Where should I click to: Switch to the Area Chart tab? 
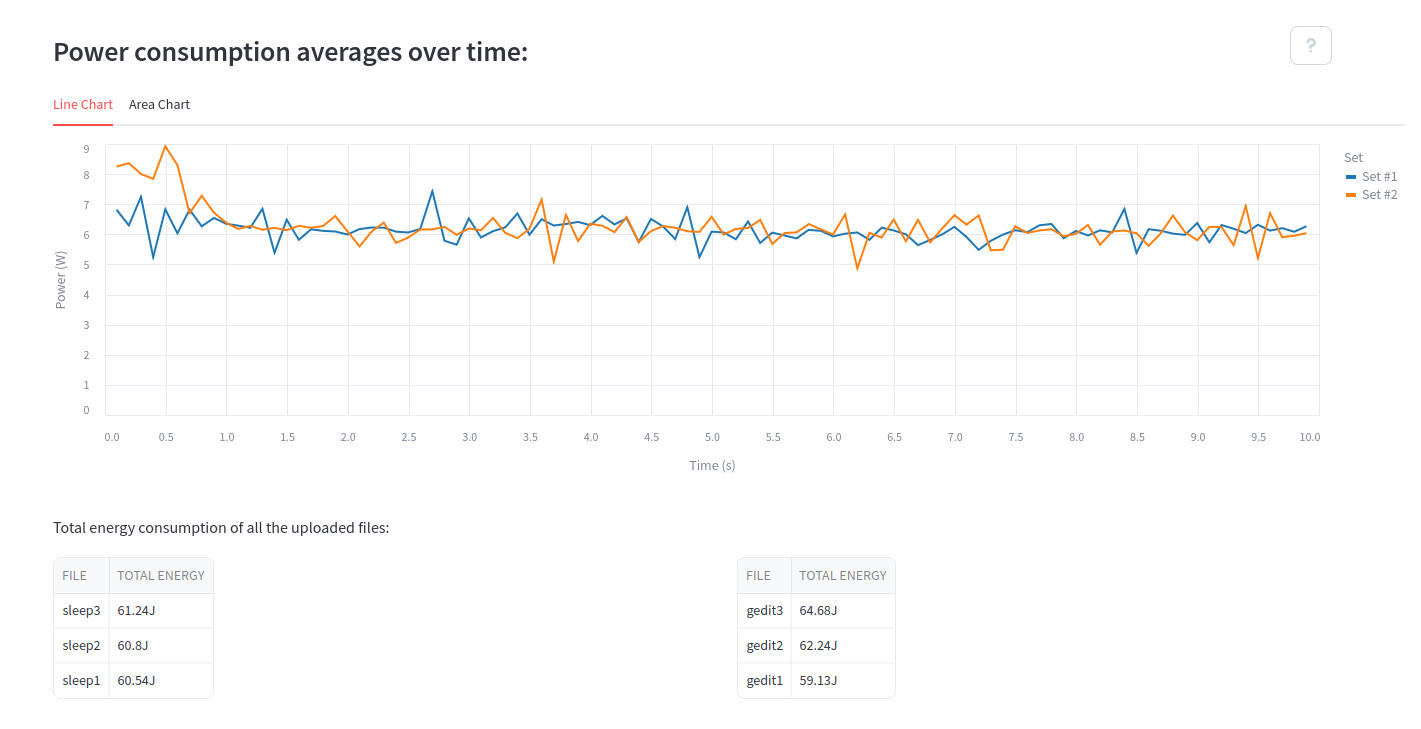coord(159,104)
